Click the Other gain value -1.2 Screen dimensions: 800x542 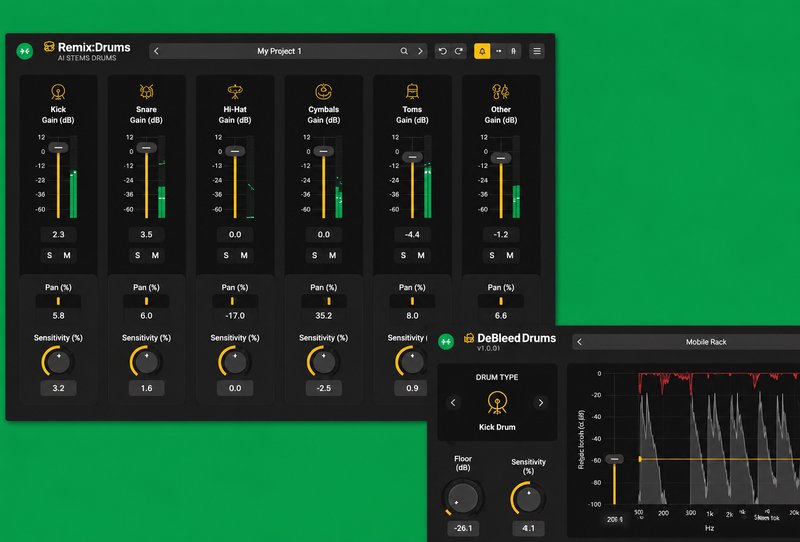pyautogui.click(x=501, y=234)
